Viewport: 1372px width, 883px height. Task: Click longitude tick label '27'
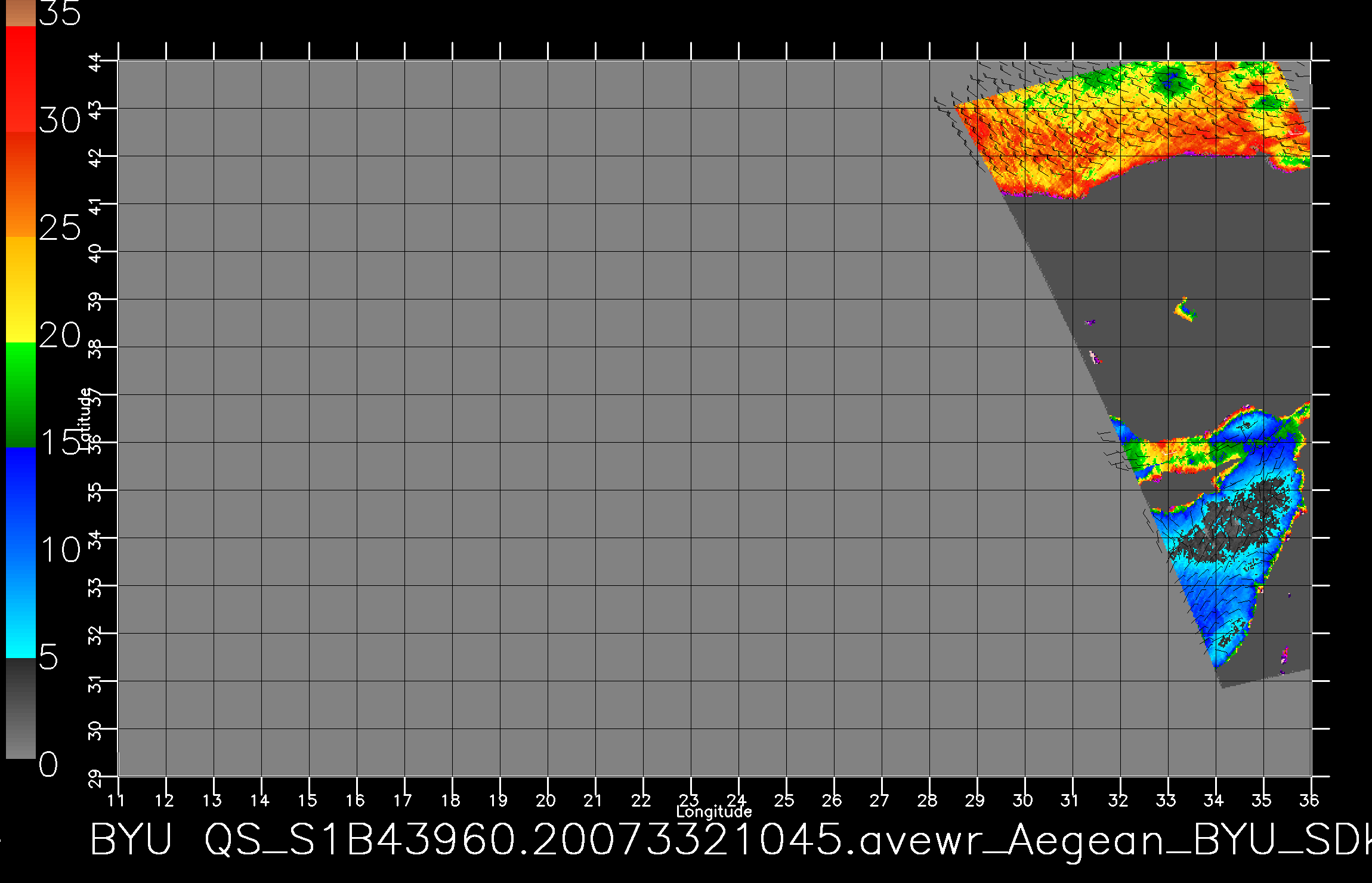(x=880, y=800)
